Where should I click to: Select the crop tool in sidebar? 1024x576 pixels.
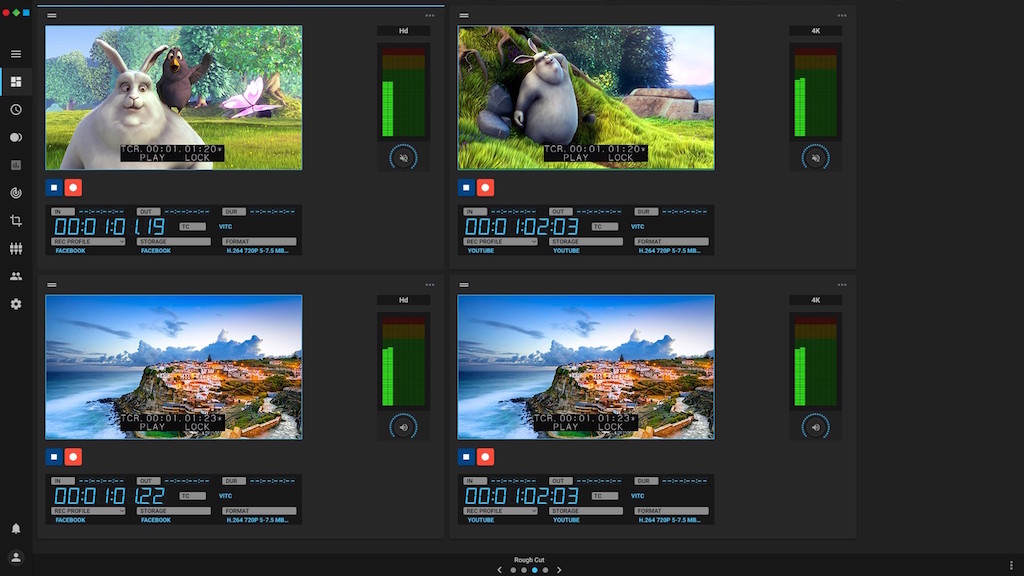click(x=16, y=221)
